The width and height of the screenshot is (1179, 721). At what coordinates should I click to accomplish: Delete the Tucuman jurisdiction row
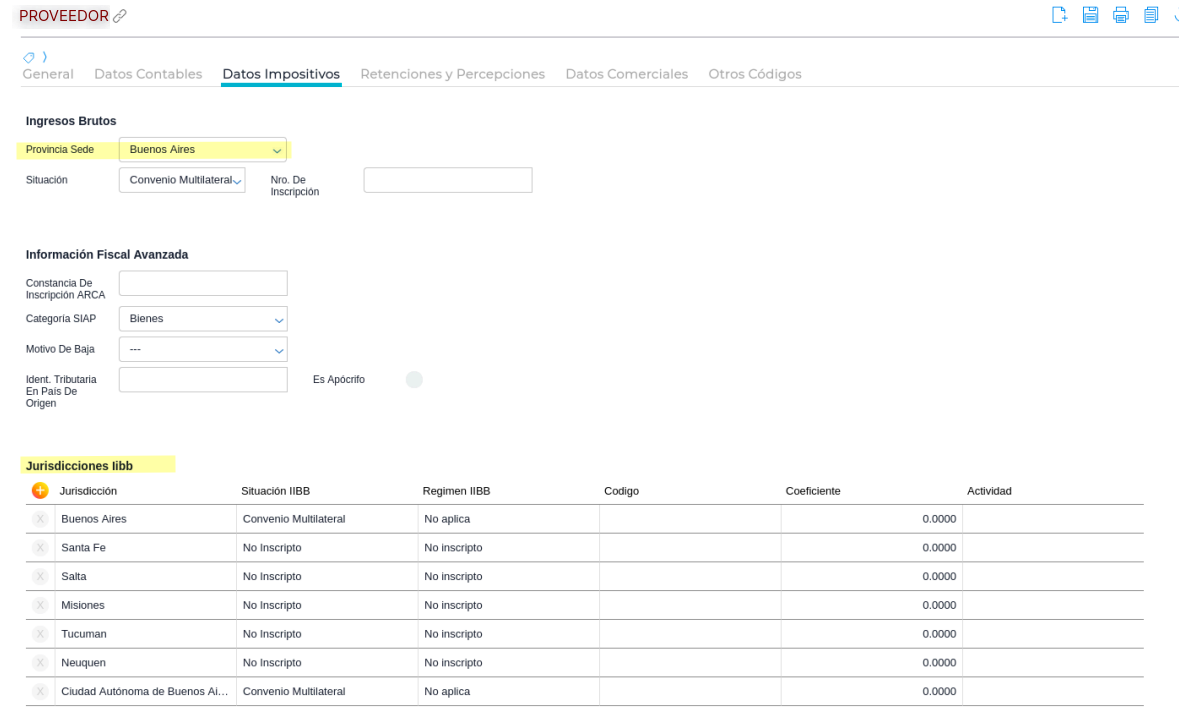tap(40, 634)
